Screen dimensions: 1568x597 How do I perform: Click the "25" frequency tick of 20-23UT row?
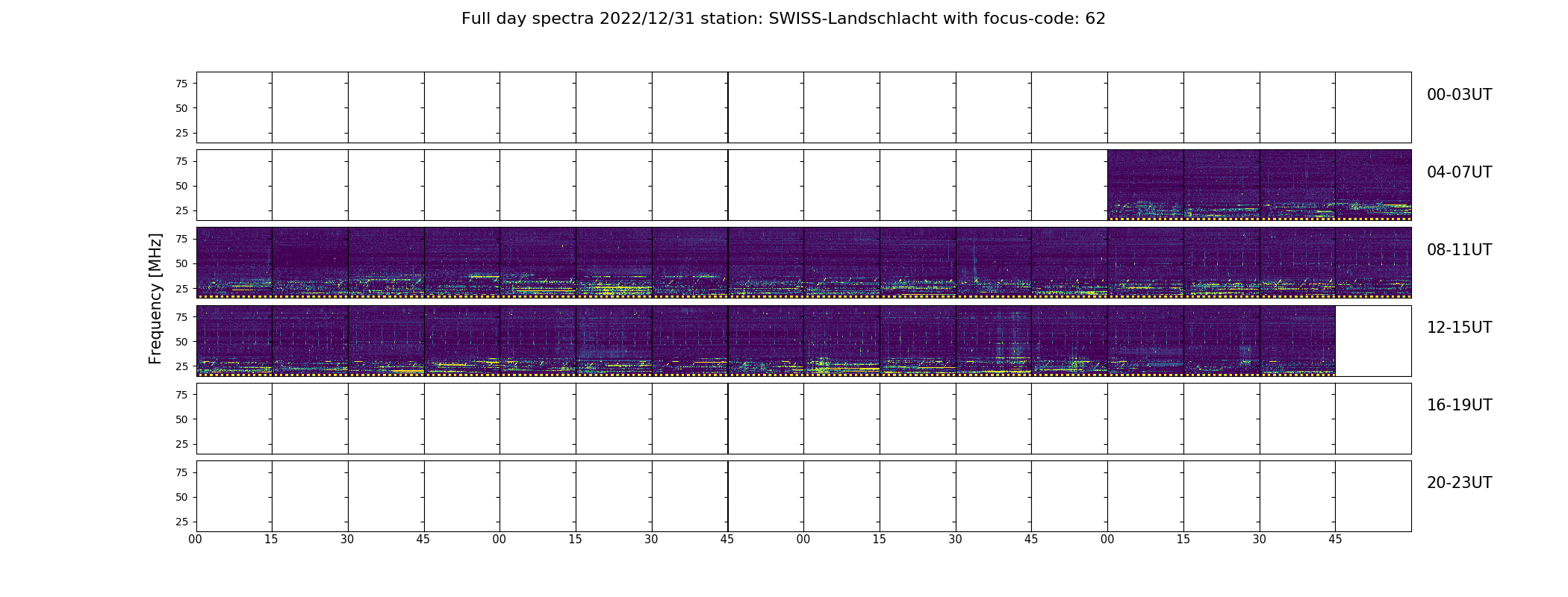tap(181, 522)
